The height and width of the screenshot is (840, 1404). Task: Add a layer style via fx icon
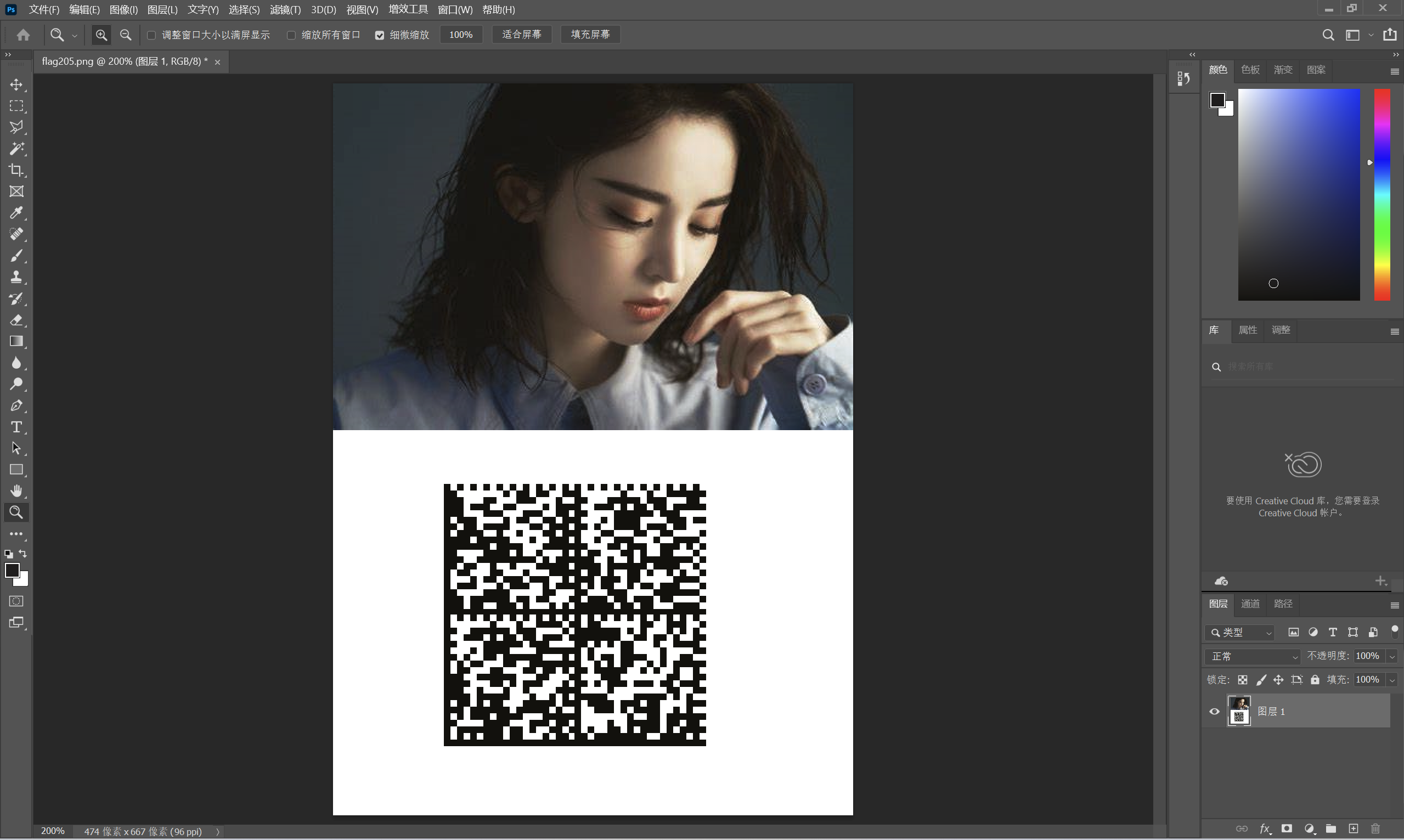(x=1265, y=828)
